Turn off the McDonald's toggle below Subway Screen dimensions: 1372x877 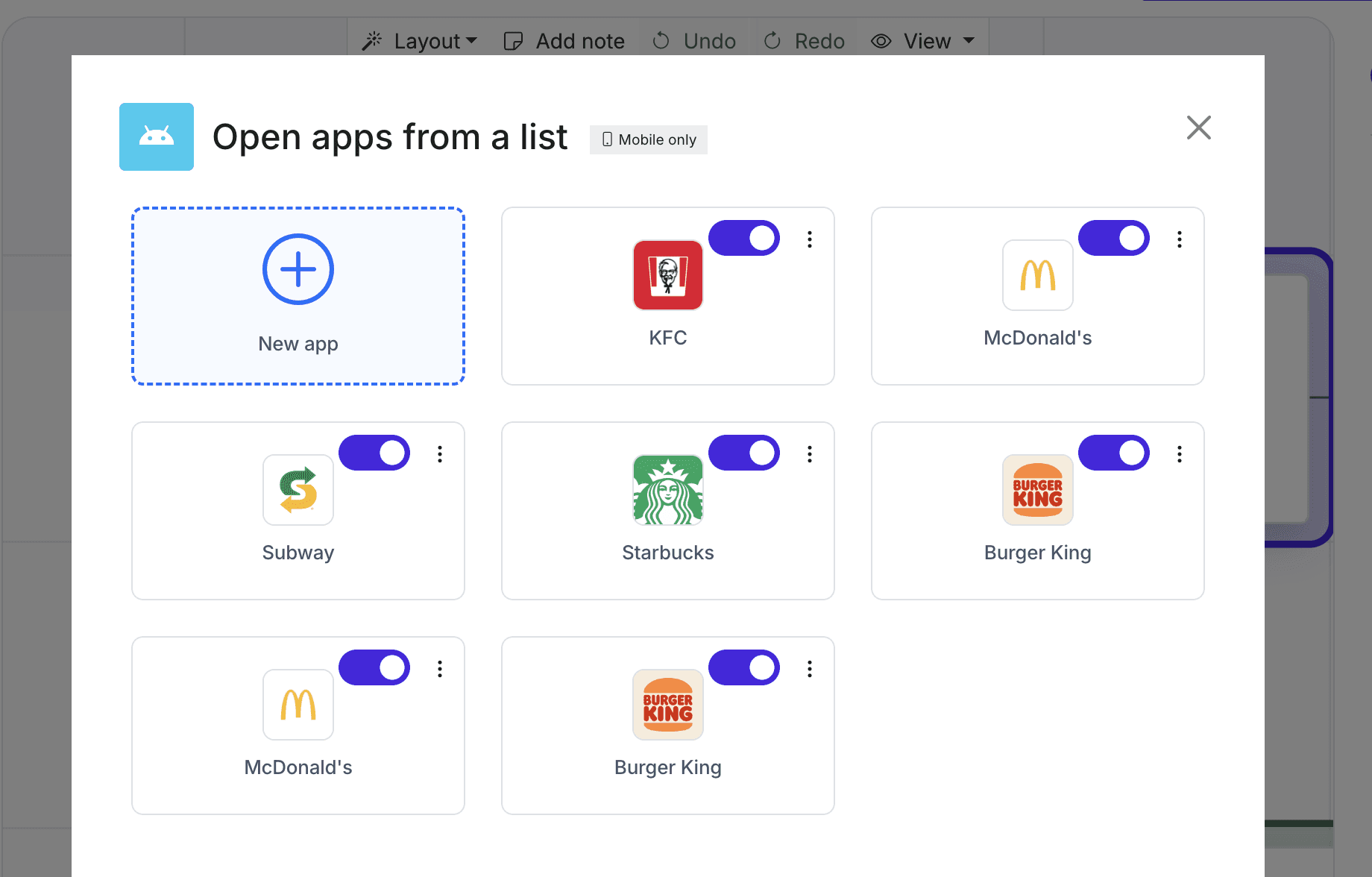point(374,667)
